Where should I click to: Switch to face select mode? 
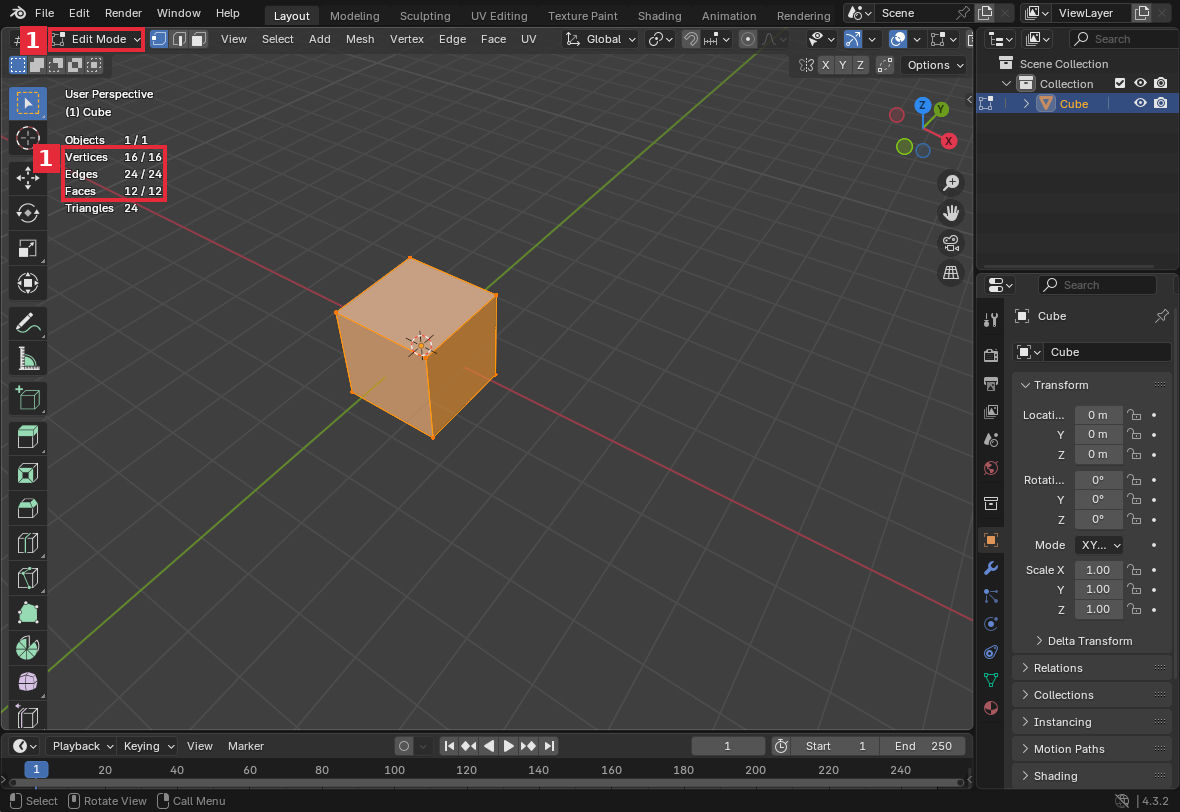[199, 39]
